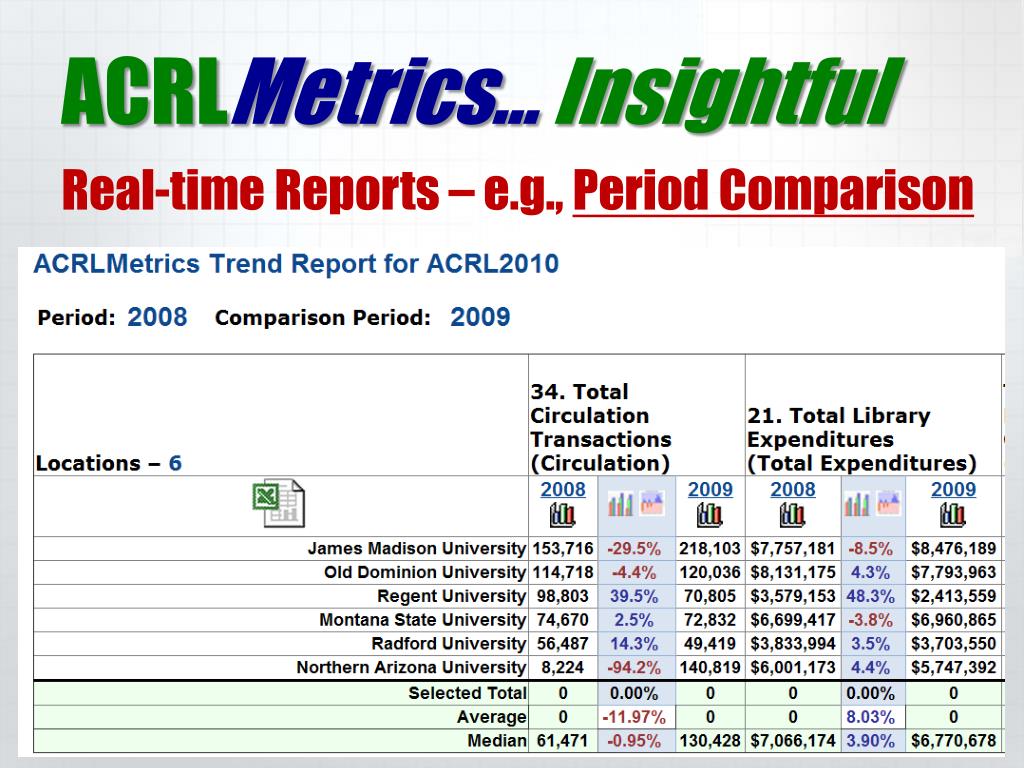The height and width of the screenshot is (768, 1024).
Task: Click expenditure value $7,757,181
Action: [x=793, y=549]
